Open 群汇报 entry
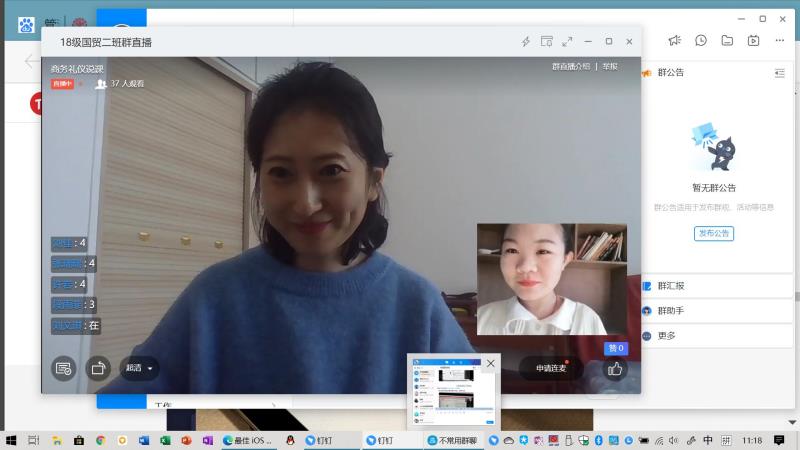800x450 pixels. (670, 286)
